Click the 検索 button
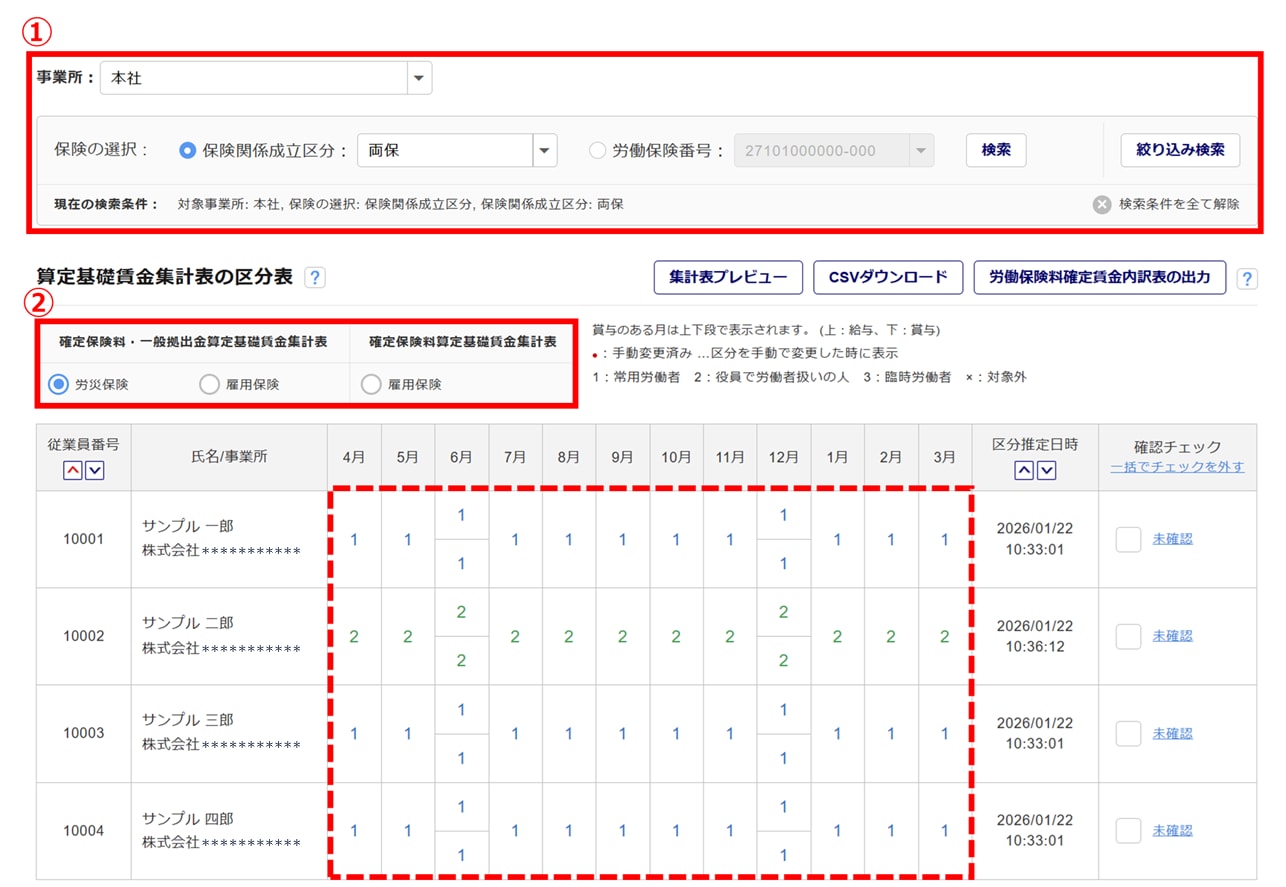 pos(995,150)
